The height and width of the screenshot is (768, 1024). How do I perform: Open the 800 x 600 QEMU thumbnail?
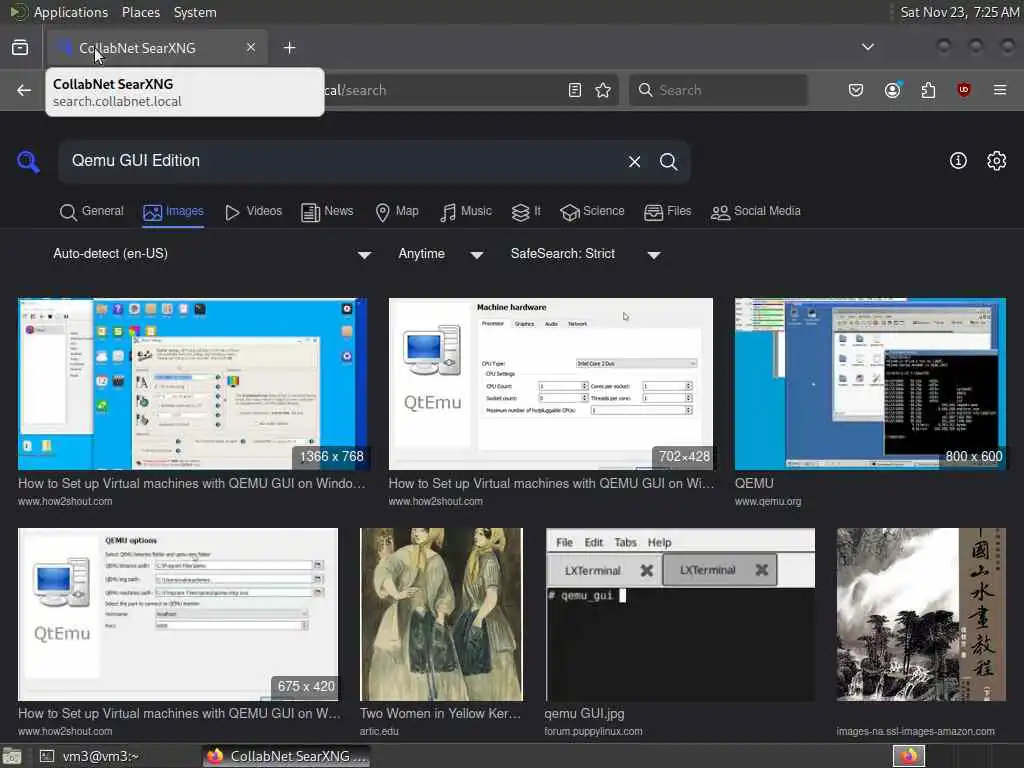click(870, 384)
